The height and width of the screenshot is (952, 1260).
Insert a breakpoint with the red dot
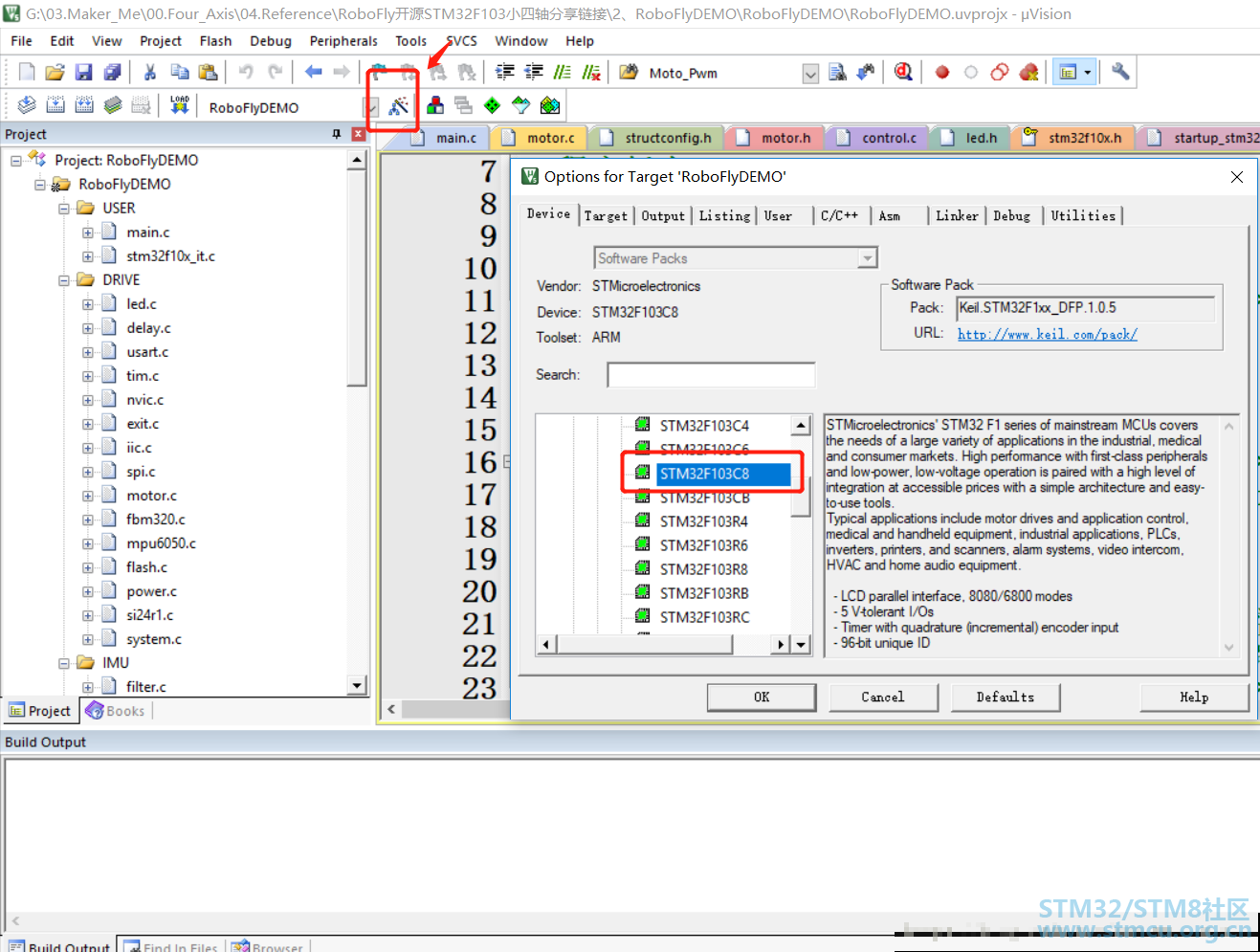pyautogui.click(x=942, y=73)
